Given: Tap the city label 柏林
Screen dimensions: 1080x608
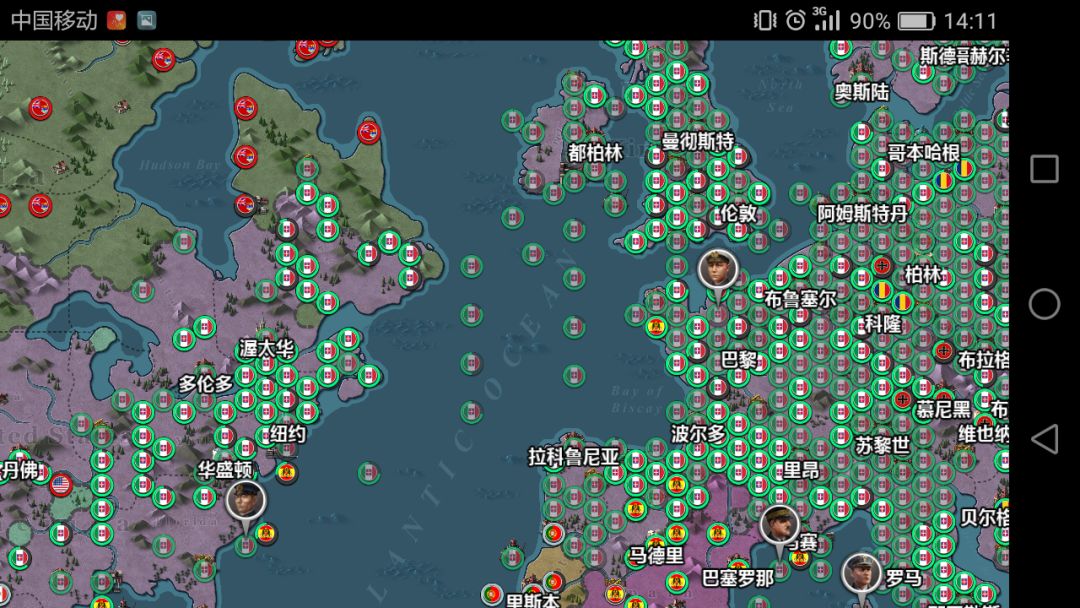Looking at the screenshot, I should click(923, 274).
